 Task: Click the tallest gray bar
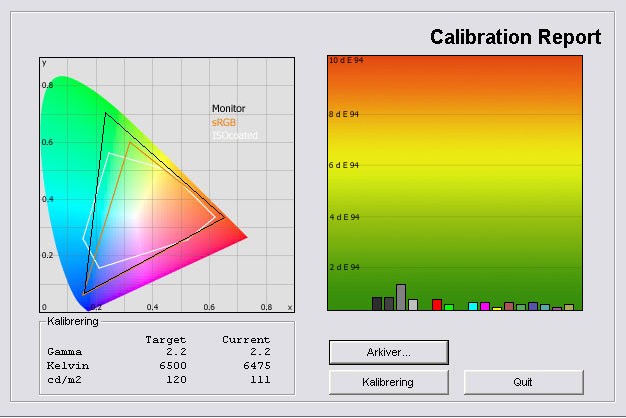[401, 297]
